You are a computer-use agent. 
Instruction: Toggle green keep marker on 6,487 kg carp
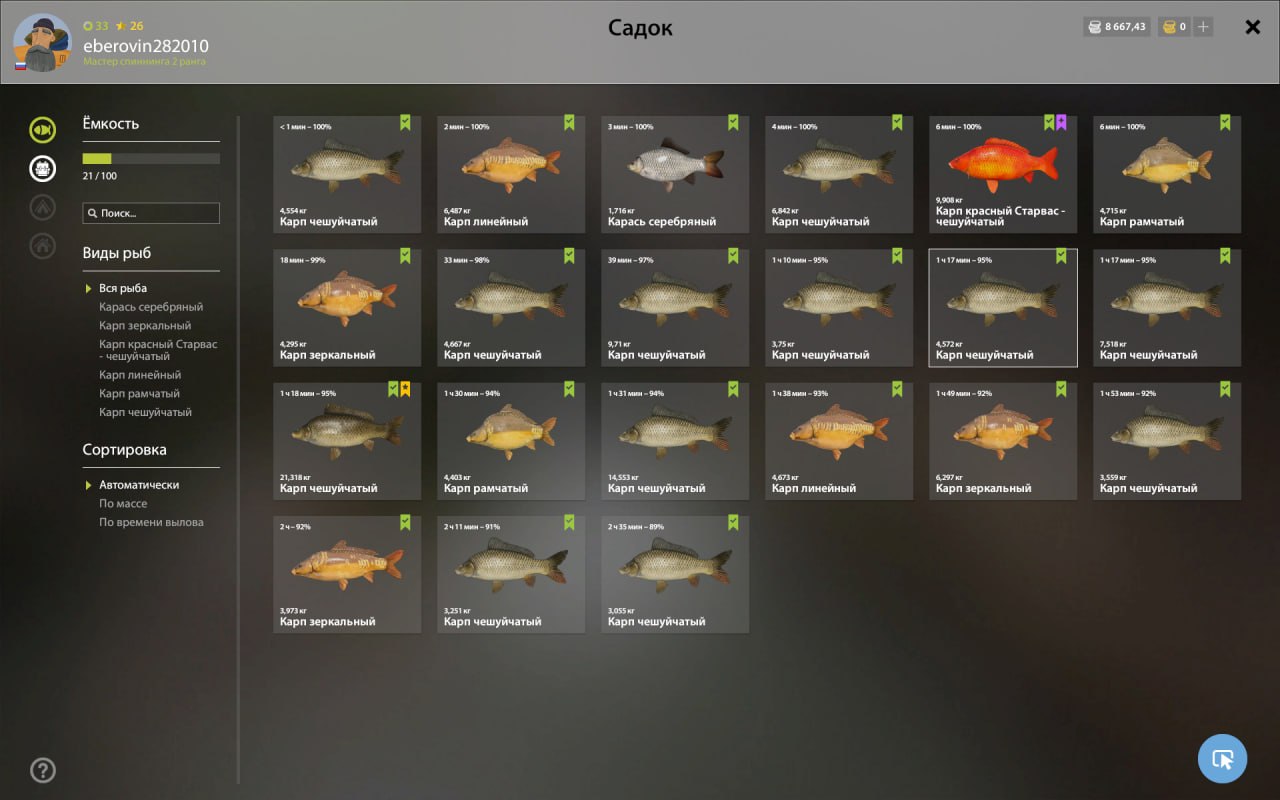click(569, 122)
